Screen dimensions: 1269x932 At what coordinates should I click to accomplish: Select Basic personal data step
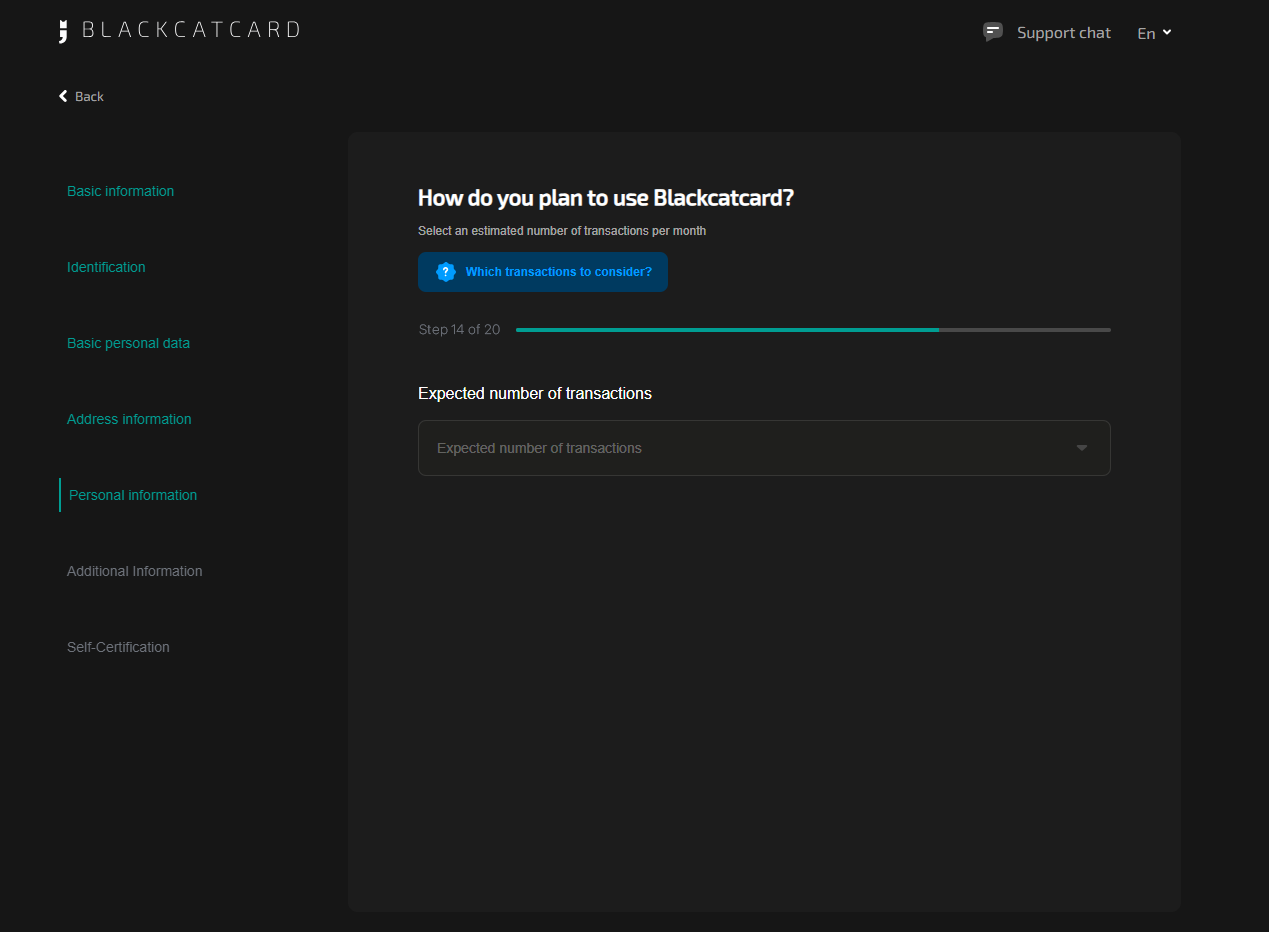pyautogui.click(x=128, y=343)
